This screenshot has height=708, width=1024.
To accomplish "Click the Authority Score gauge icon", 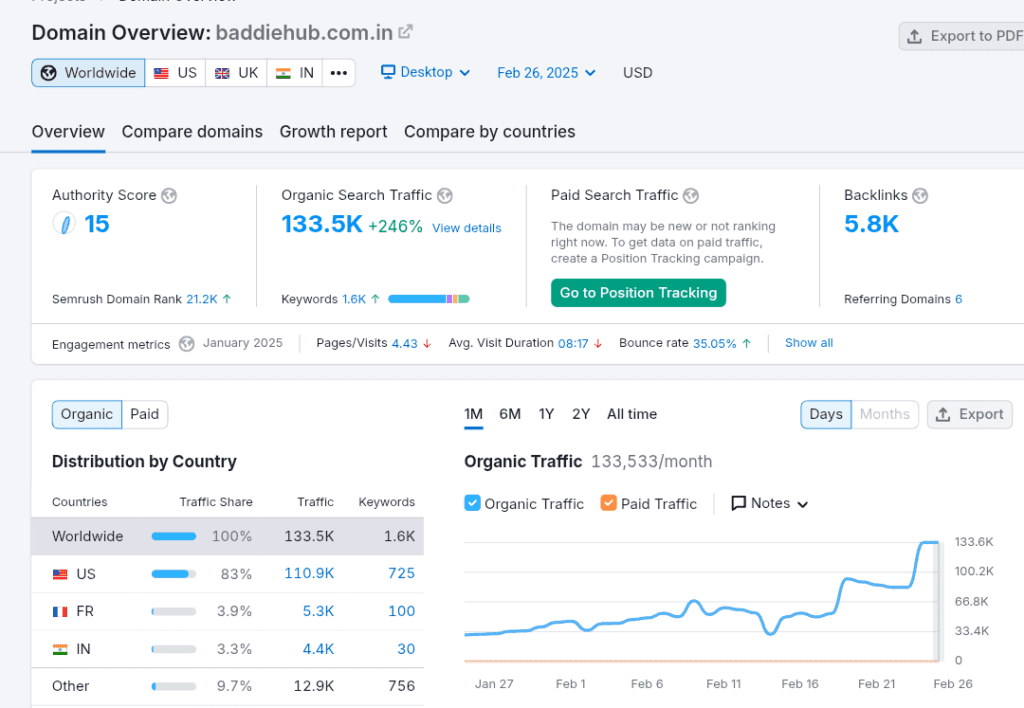I will pyautogui.click(x=64, y=224).
